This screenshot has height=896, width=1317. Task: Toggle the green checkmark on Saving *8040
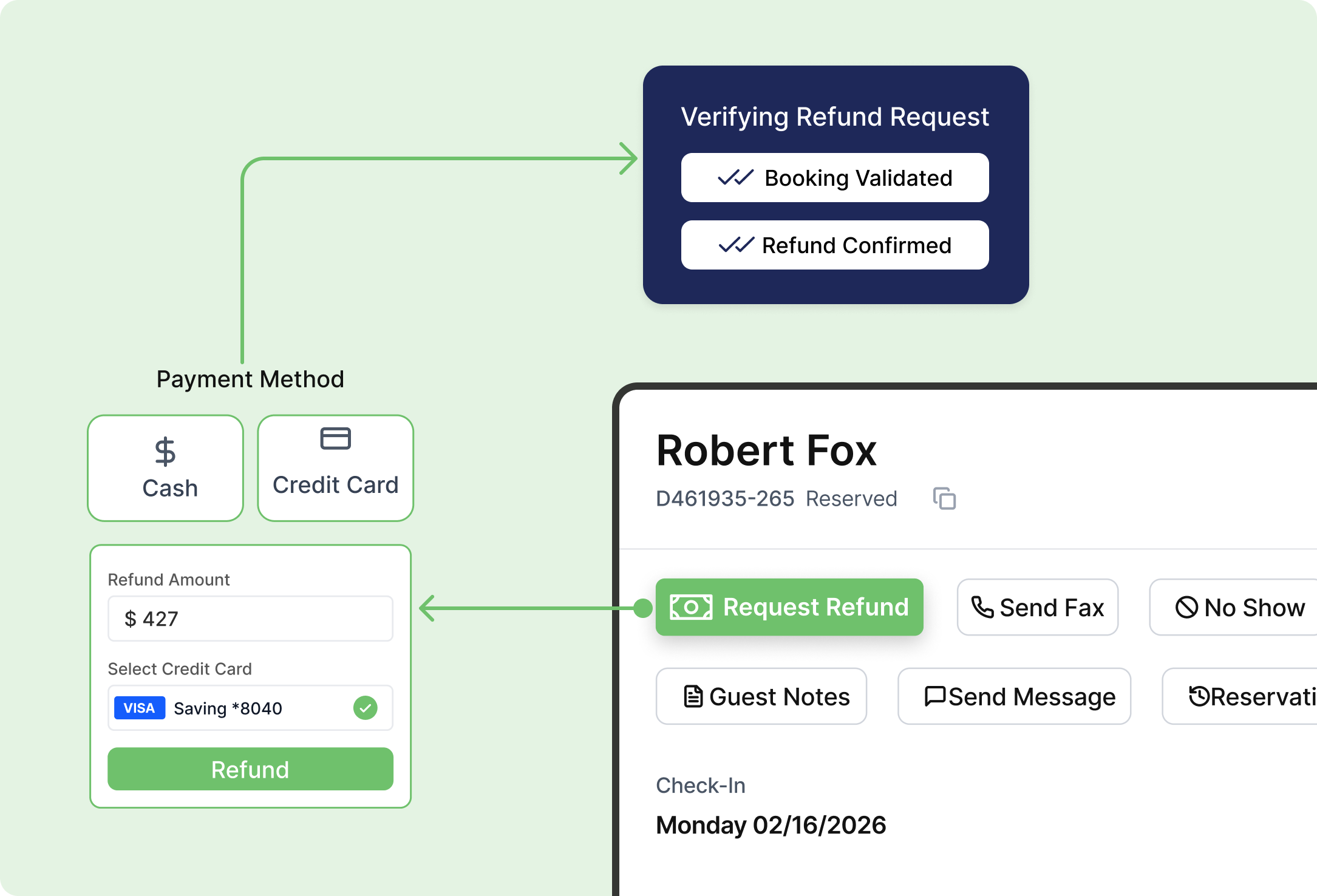366,708
